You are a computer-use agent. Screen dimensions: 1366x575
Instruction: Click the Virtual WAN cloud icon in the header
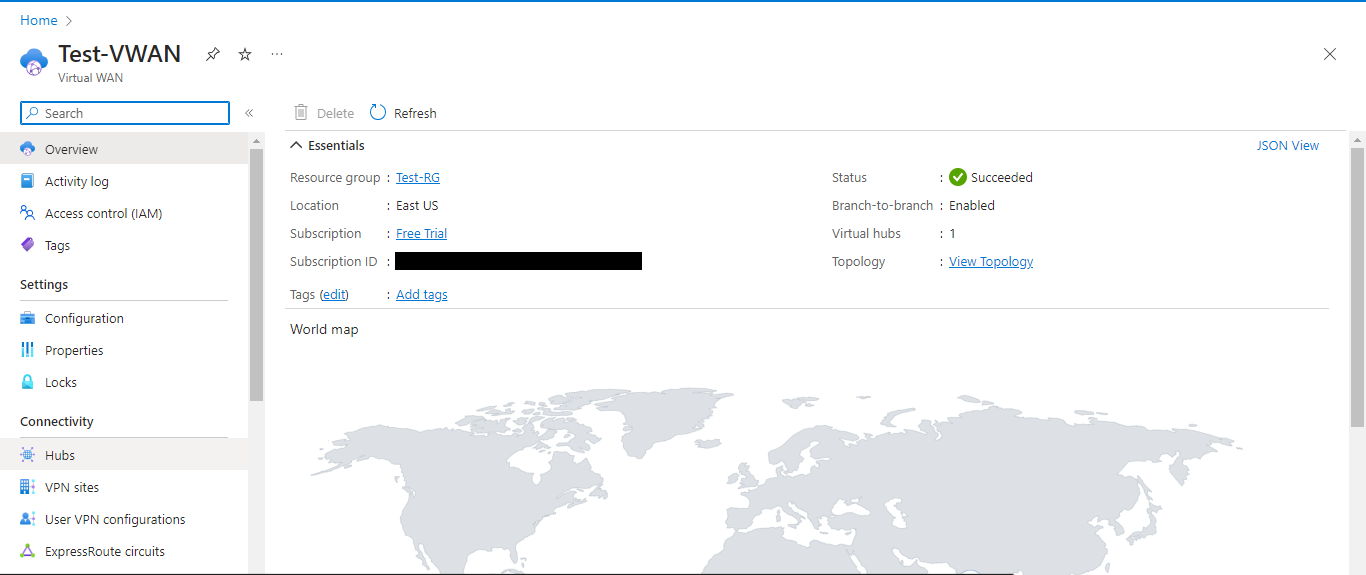click(x=34, y=62)
